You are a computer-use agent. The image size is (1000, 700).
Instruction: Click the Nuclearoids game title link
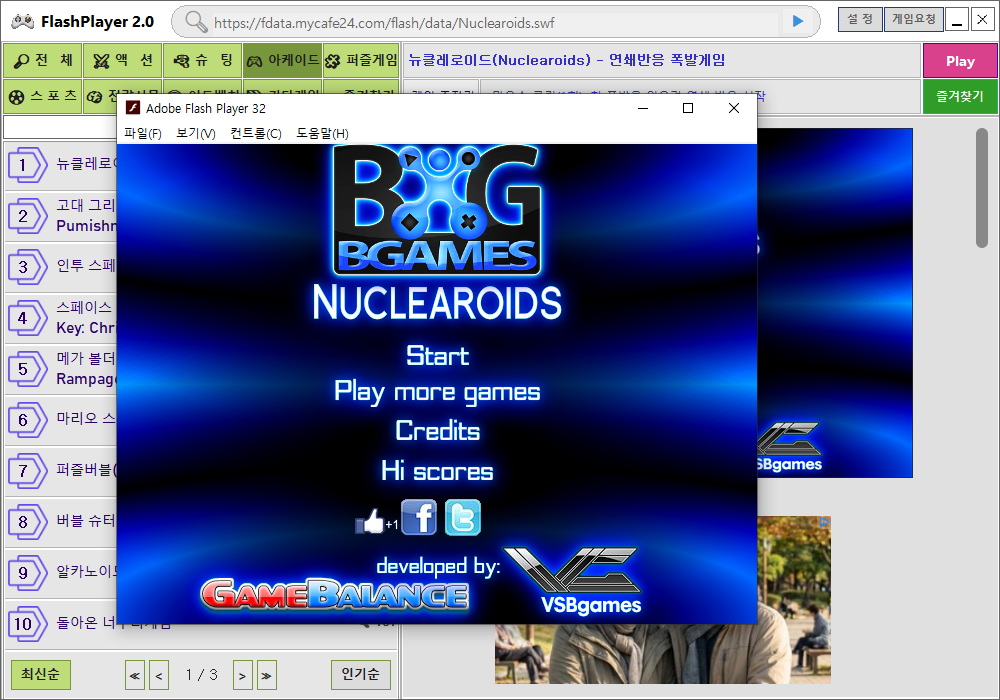[x=566, y=60]
